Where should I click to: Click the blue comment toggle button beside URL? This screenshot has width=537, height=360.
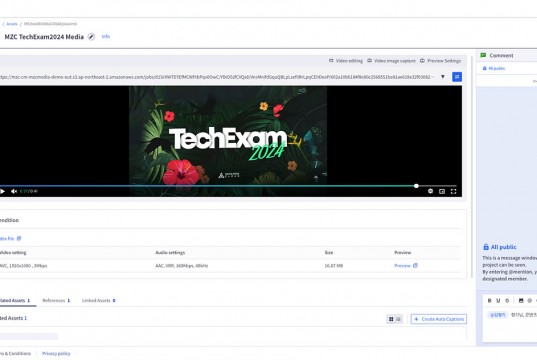(x=457, y=77)
